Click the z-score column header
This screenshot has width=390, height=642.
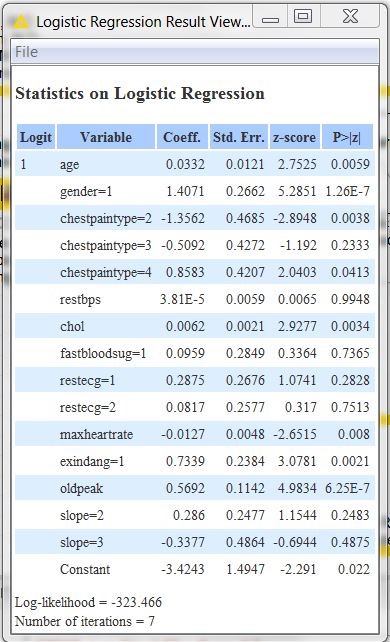(x=294, y=137)
